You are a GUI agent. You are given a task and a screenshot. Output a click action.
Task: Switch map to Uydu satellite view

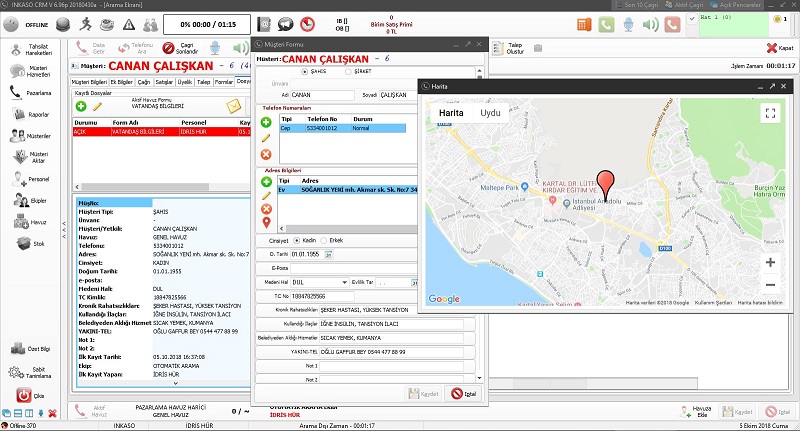coord(490,113)
